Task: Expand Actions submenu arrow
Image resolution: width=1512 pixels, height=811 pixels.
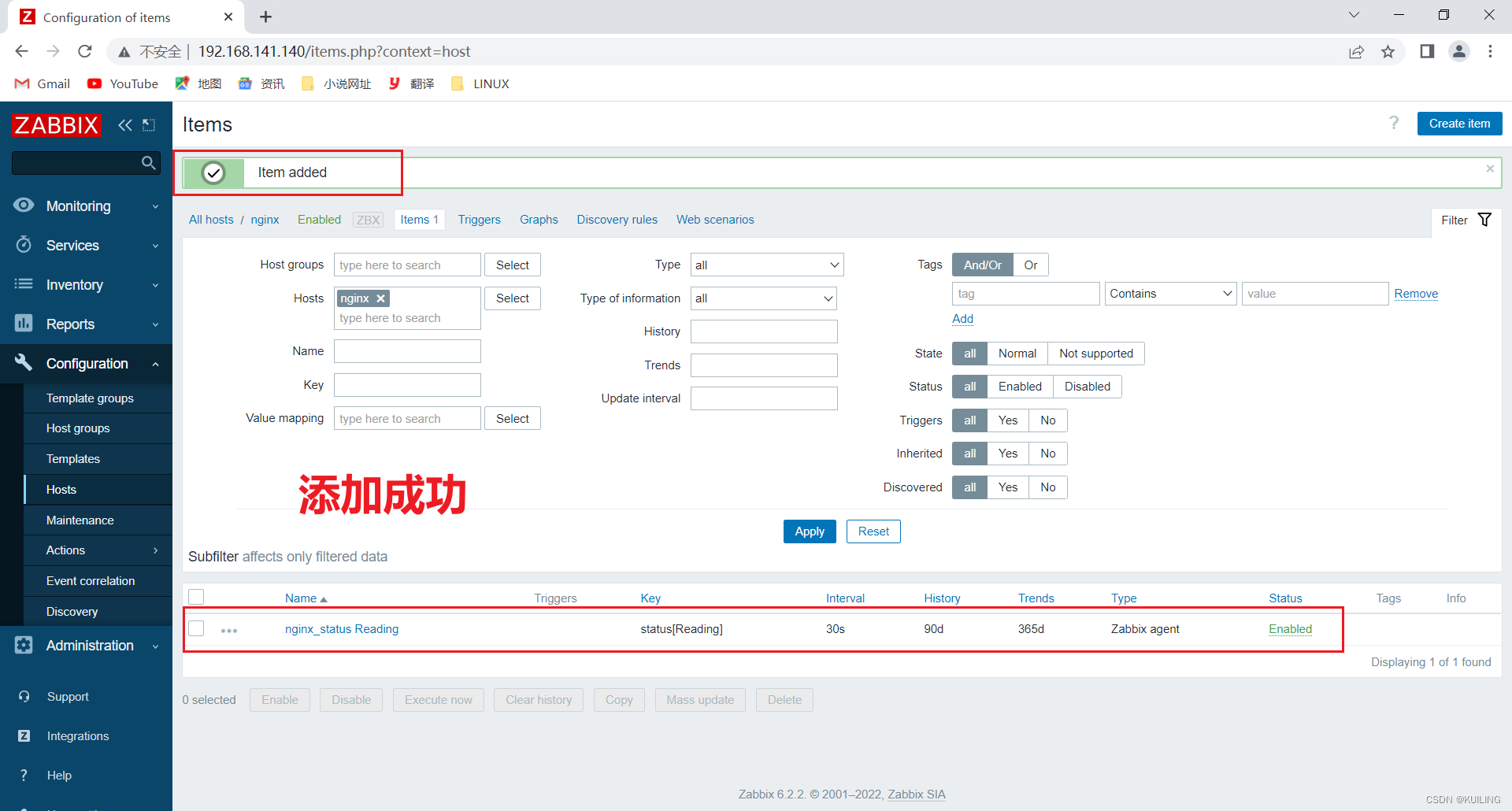Action: tap(155, 550)
